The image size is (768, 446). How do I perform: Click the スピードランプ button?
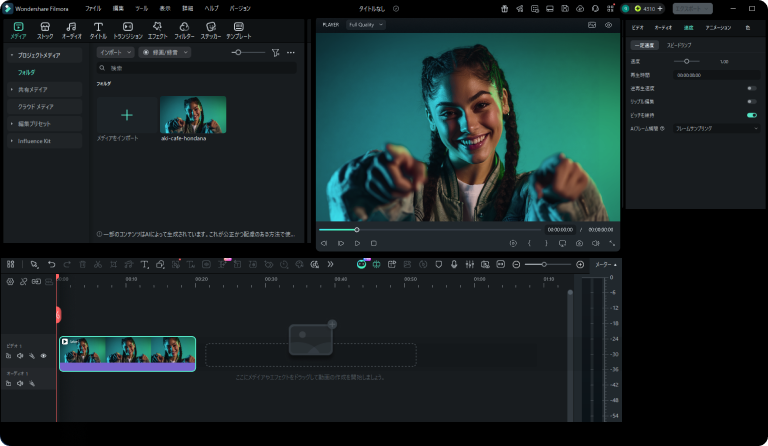click(680, 45)
